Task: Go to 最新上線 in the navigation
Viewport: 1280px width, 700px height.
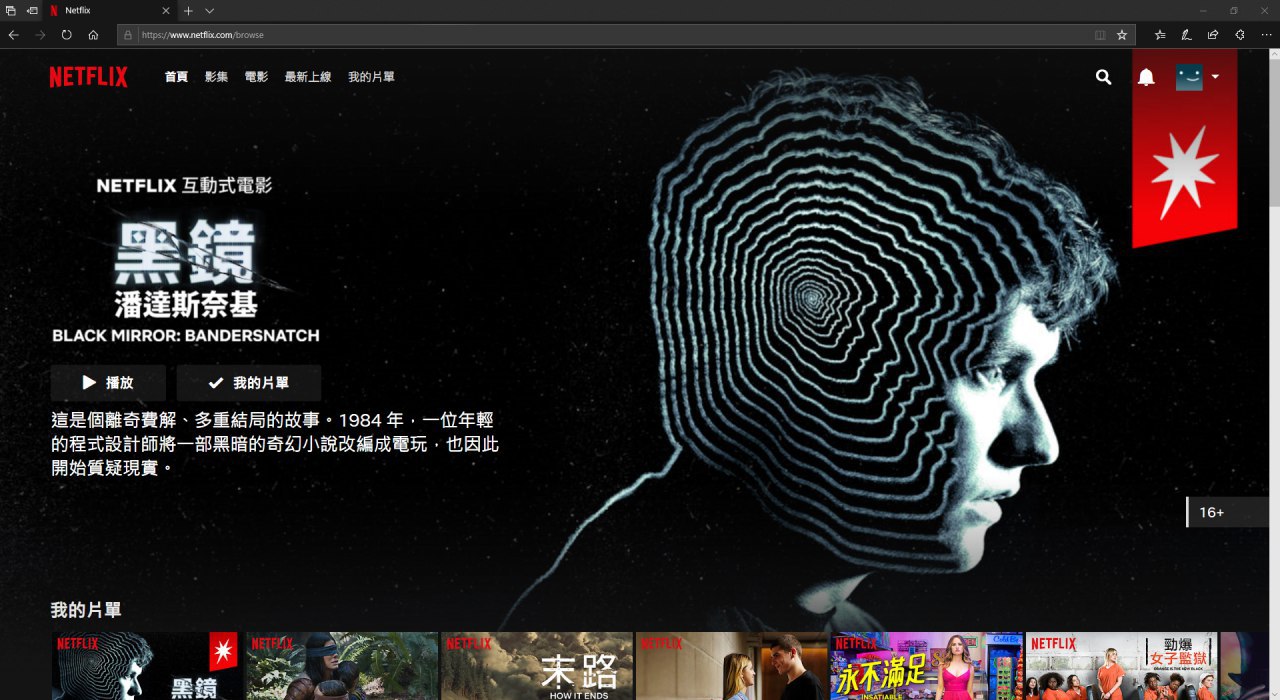Action: pyautogui.click(x=308, y=77)
